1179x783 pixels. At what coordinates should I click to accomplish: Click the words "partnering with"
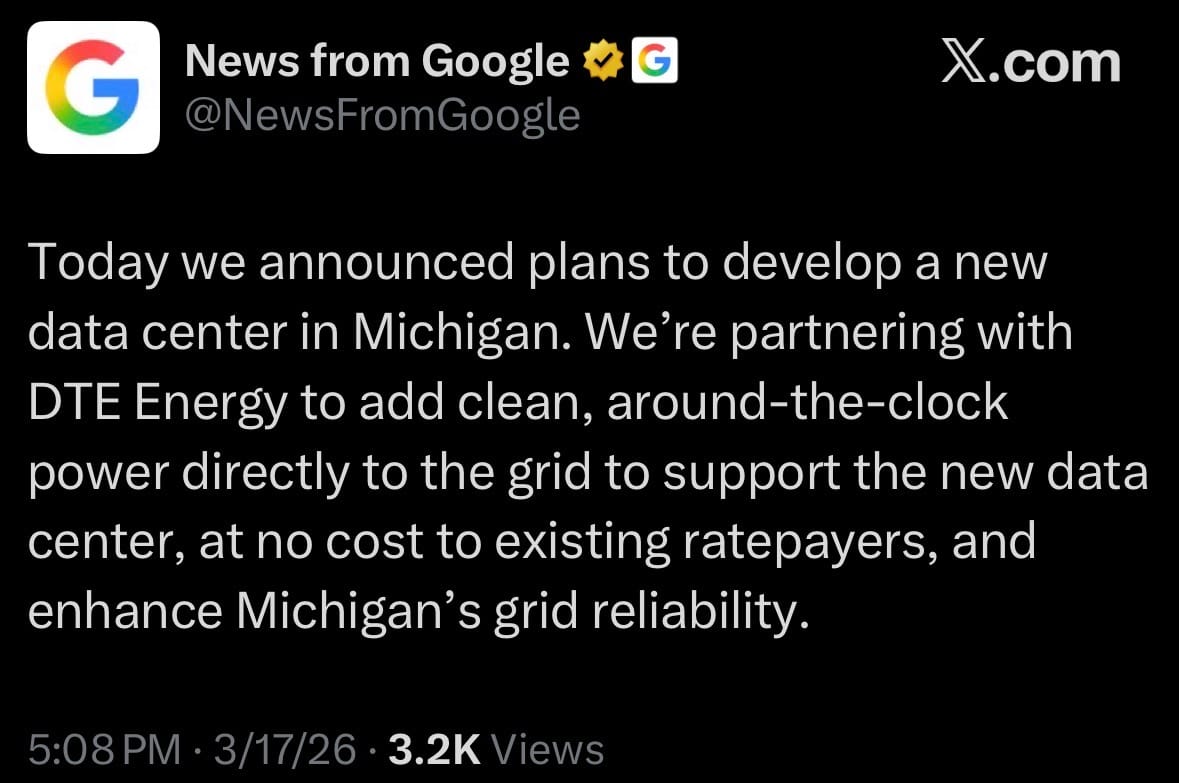(x=901, y=333)
